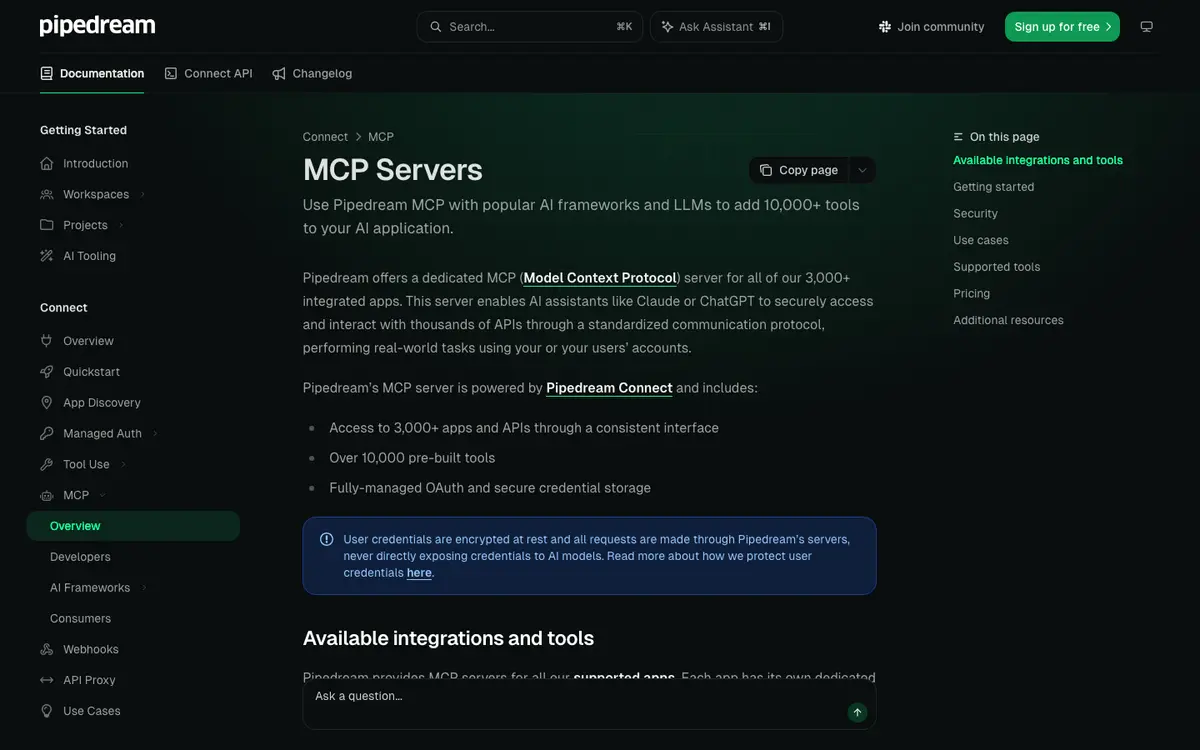Open the Pipedream Connect link

coord(609,388)
